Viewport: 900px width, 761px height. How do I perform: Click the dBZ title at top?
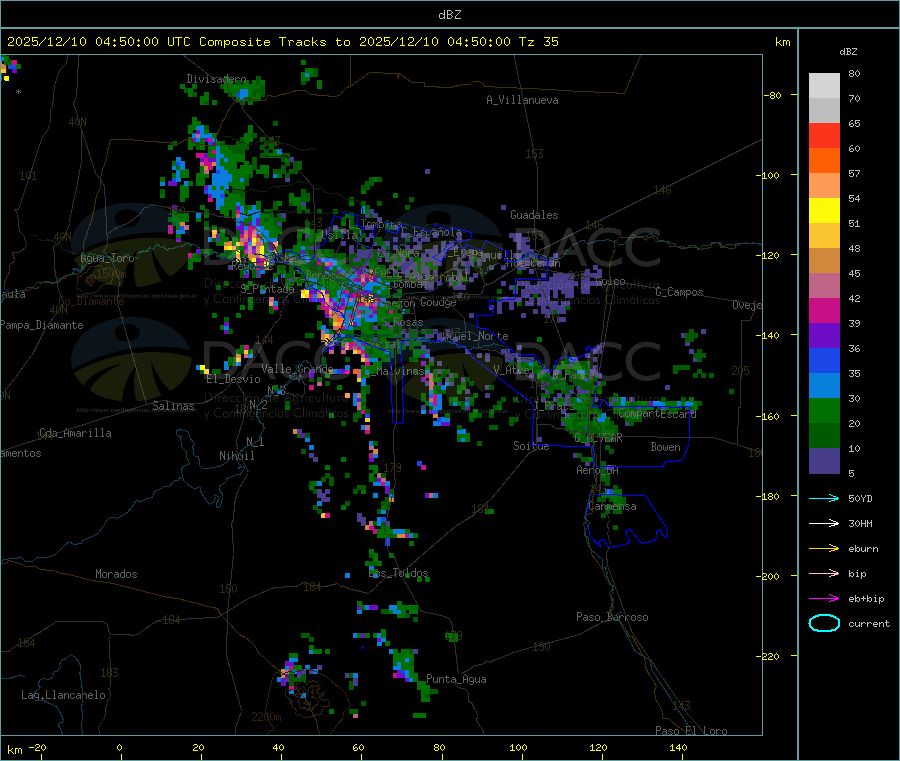coord(449,15)
